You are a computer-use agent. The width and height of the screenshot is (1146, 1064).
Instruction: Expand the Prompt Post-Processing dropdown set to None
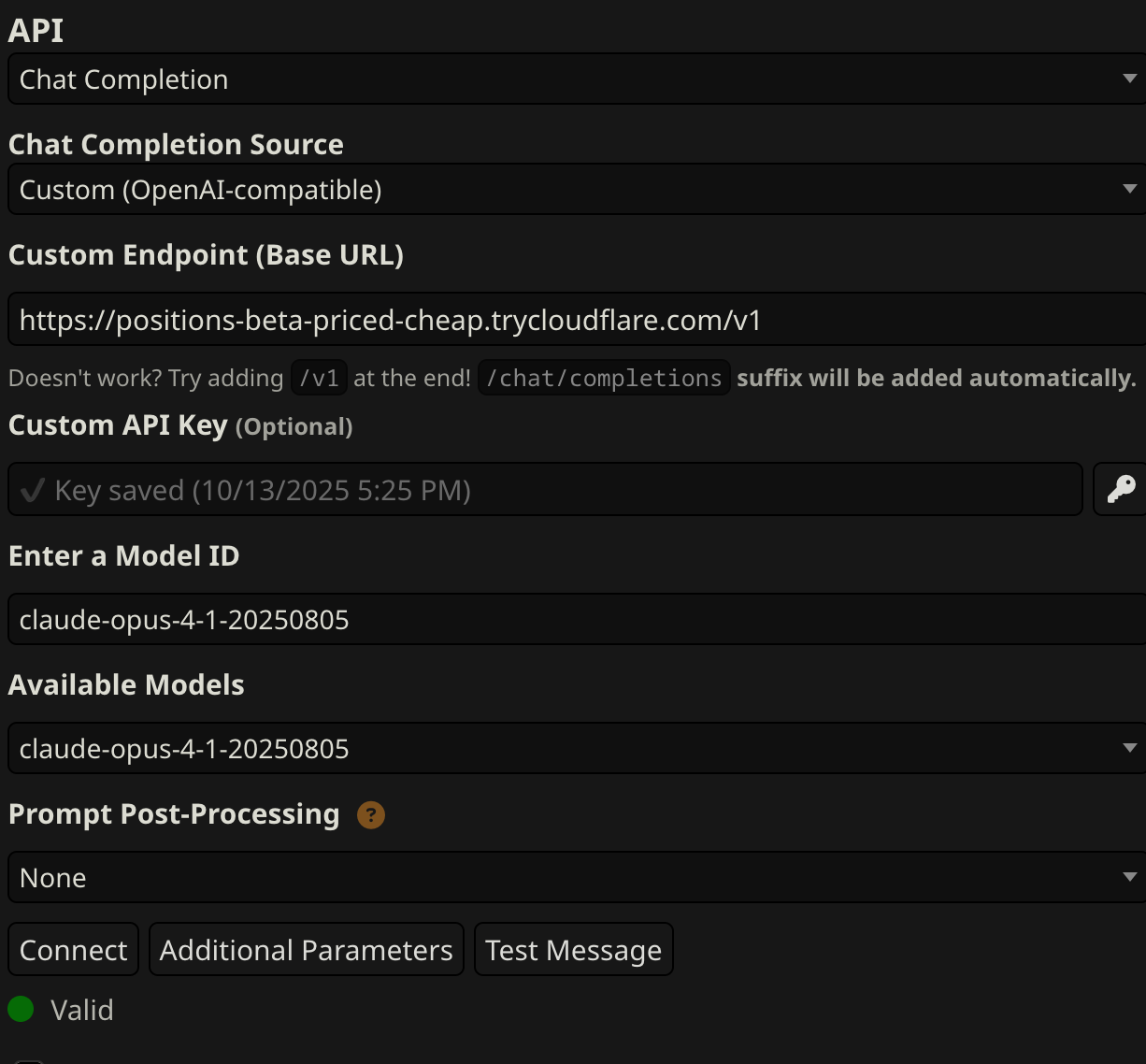573,878
